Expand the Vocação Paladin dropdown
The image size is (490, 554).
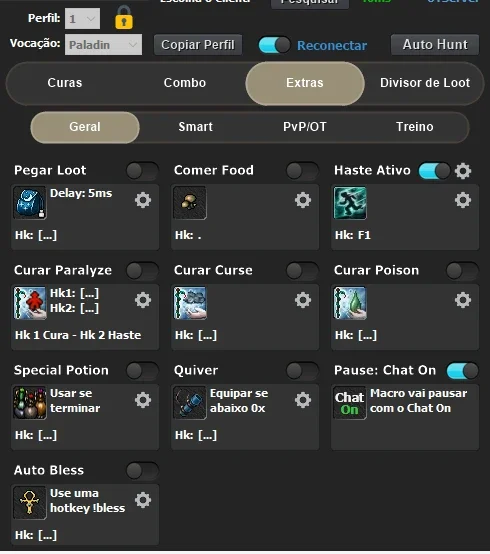tap(103, 45)
